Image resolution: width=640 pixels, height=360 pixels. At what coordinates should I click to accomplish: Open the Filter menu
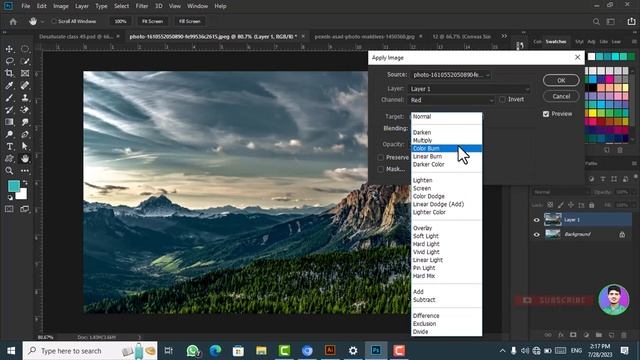142,6
